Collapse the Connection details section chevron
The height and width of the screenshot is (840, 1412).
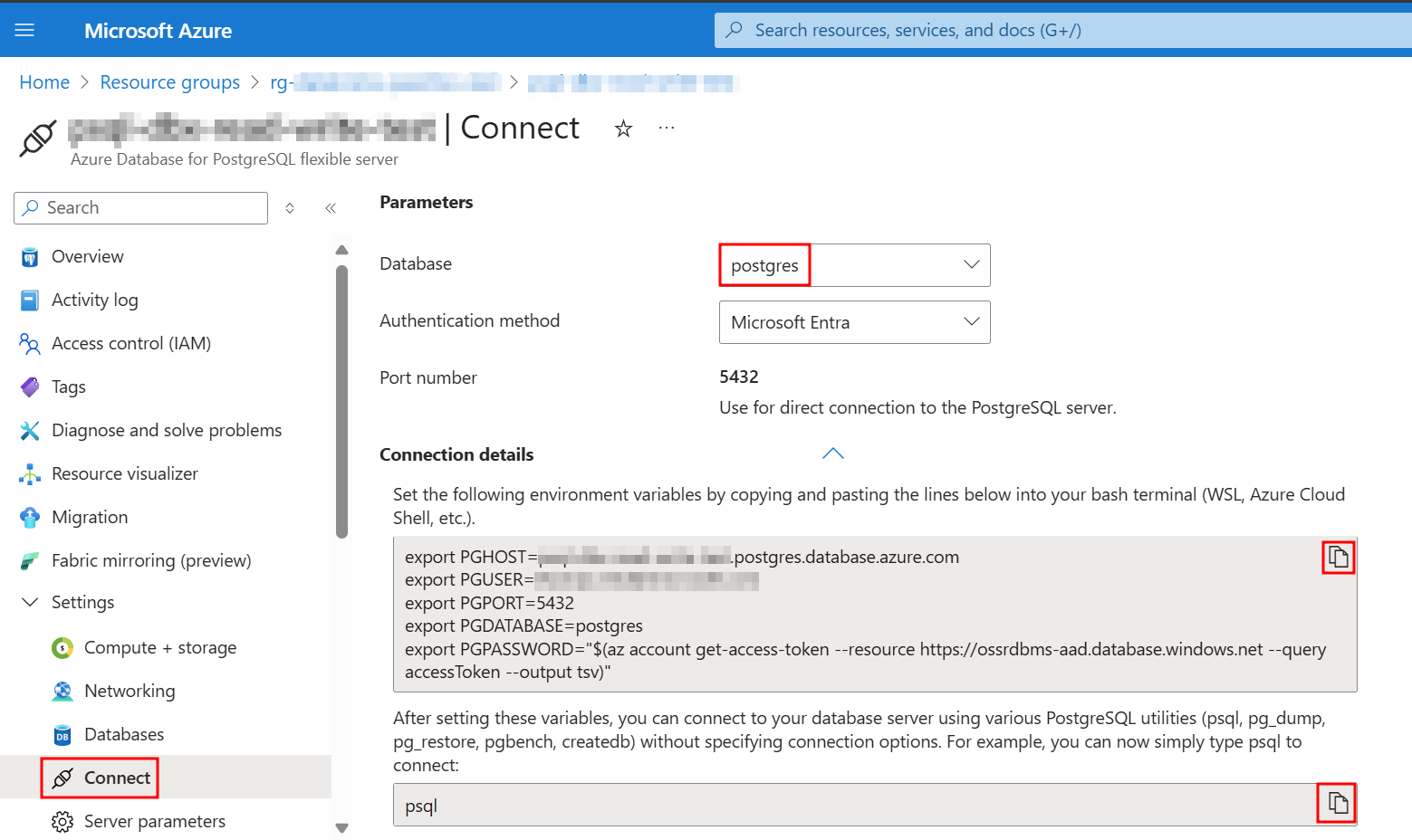click(x=833, y=453)
